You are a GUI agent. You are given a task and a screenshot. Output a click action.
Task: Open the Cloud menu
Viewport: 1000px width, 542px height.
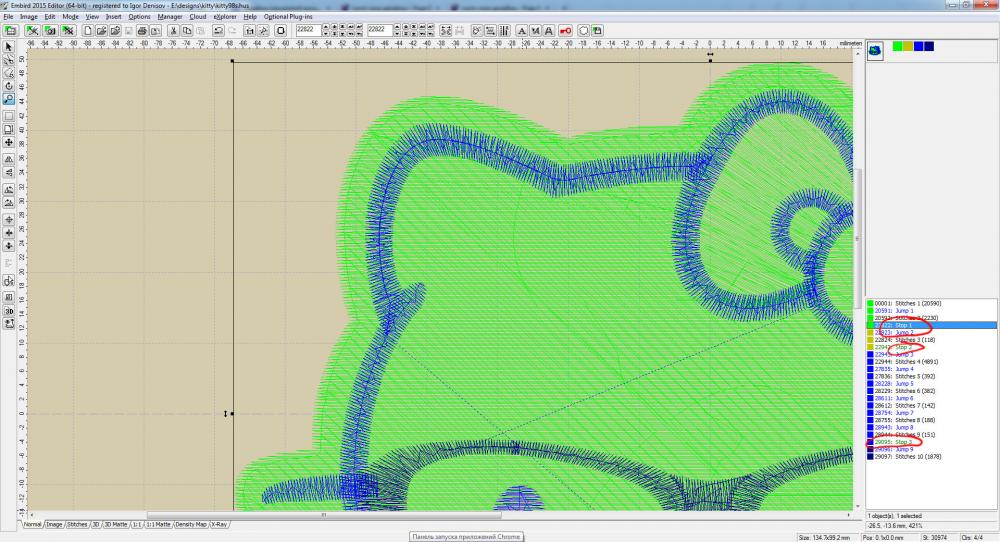pyautogui.click(x=198, y=17)
